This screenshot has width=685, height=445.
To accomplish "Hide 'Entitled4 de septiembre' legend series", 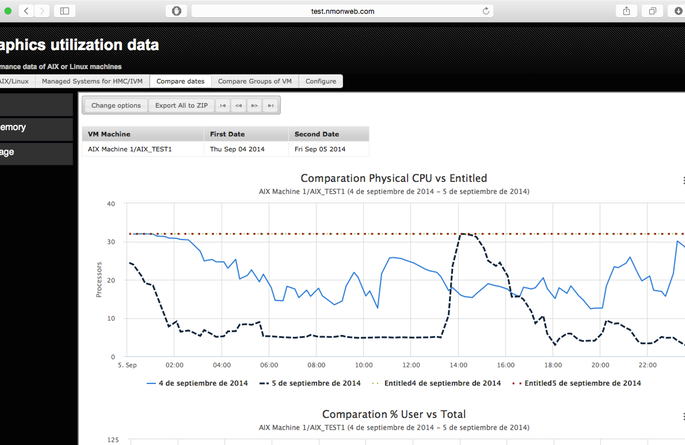I will click(x=436, y=383).
